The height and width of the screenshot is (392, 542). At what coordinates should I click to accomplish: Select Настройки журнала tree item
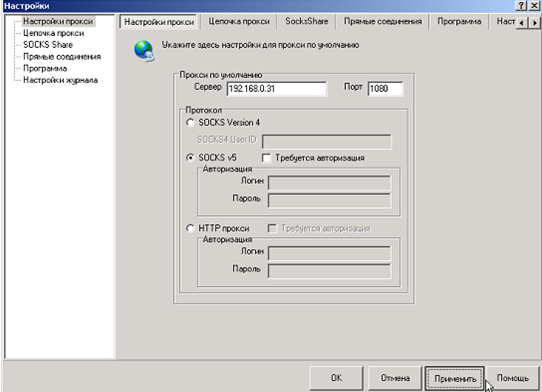click(x=60, y=80)
